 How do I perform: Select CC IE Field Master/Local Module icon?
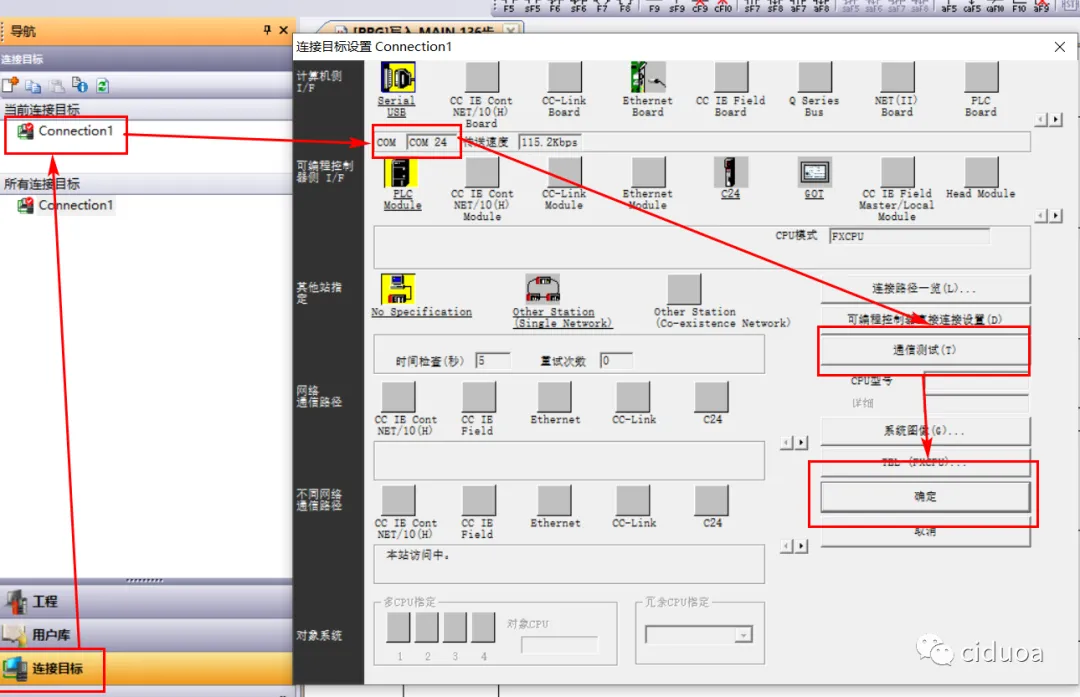coord(897,172)
